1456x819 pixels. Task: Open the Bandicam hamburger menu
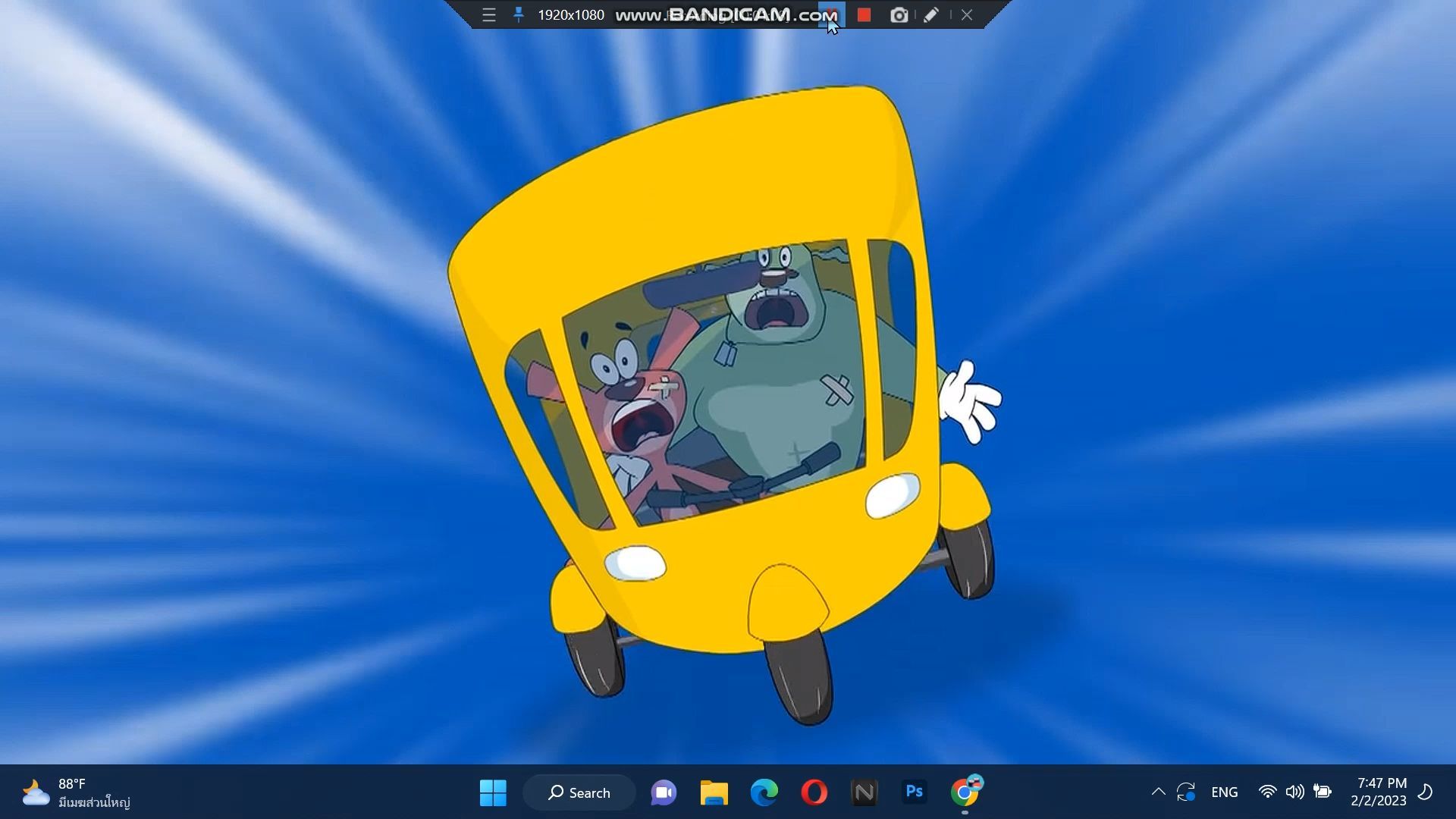pos(489,15)
